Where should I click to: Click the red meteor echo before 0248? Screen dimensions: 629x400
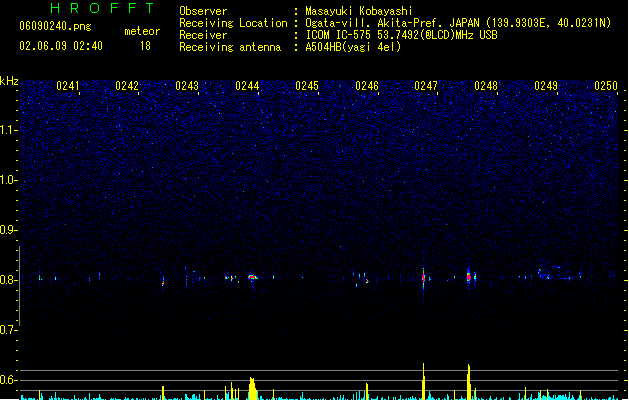(469, 276)
